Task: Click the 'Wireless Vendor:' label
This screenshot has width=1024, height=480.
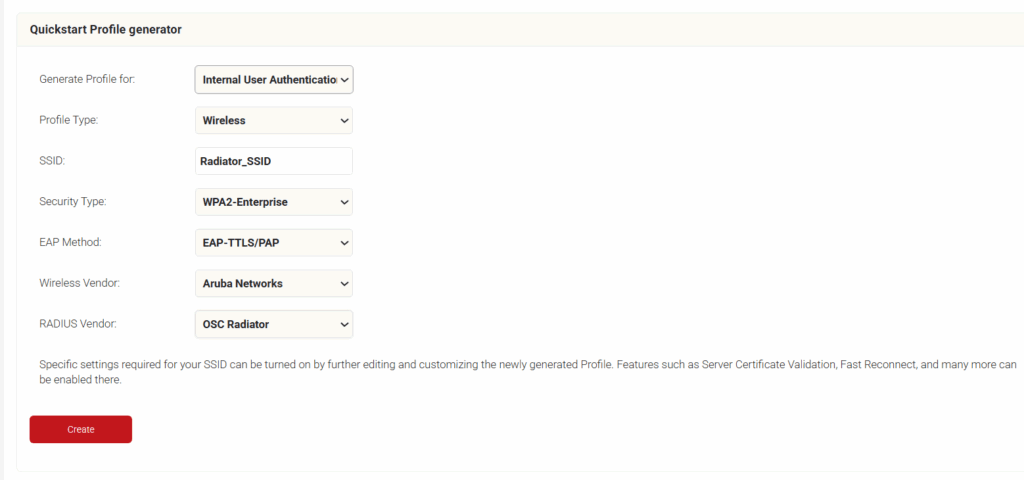Action: (x=78, y=284)
